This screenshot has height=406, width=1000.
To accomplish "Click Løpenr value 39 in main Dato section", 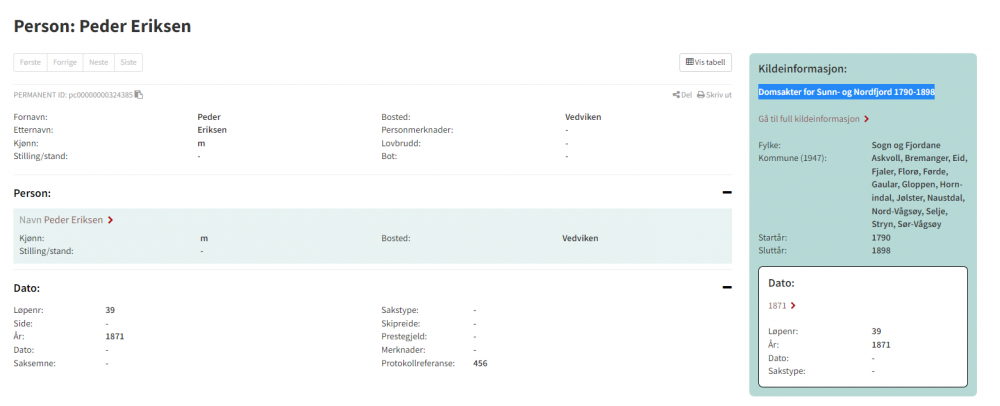I will tap(110, 310).
